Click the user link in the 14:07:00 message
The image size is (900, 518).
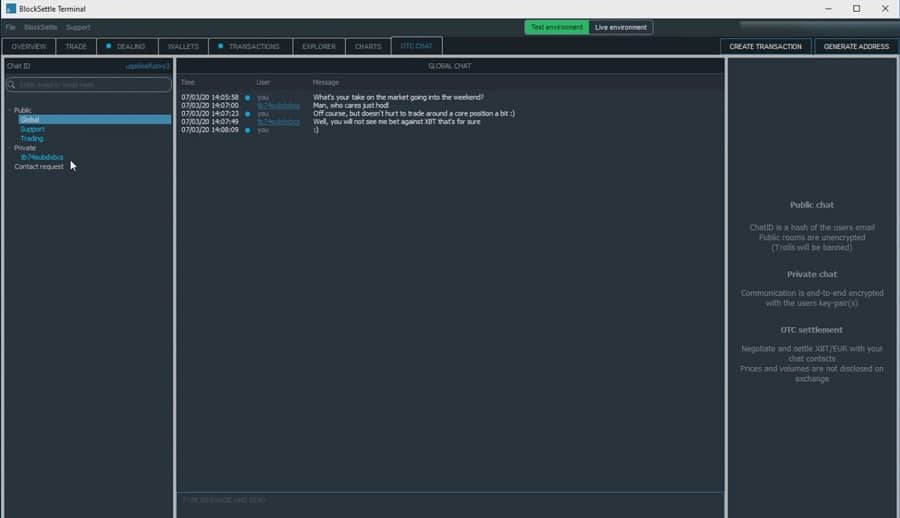(277, 105)
